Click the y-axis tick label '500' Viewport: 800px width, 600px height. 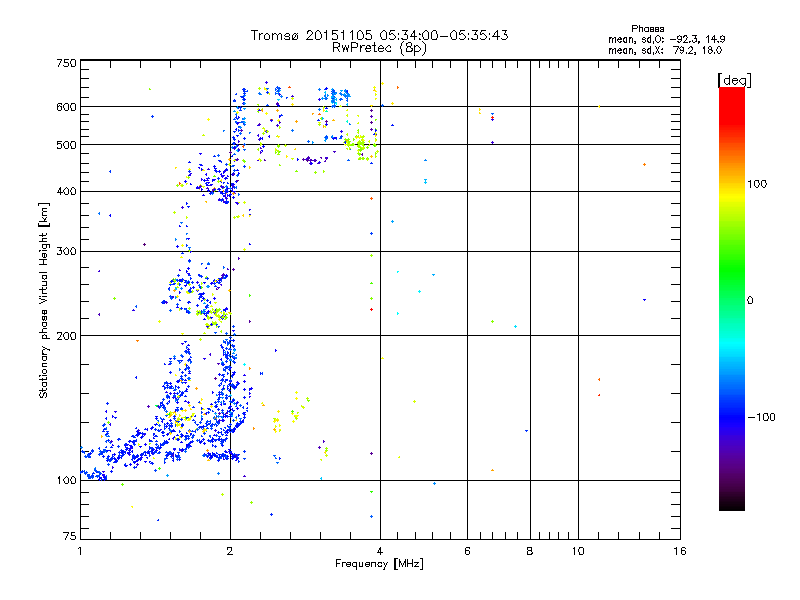coord(66,145)
